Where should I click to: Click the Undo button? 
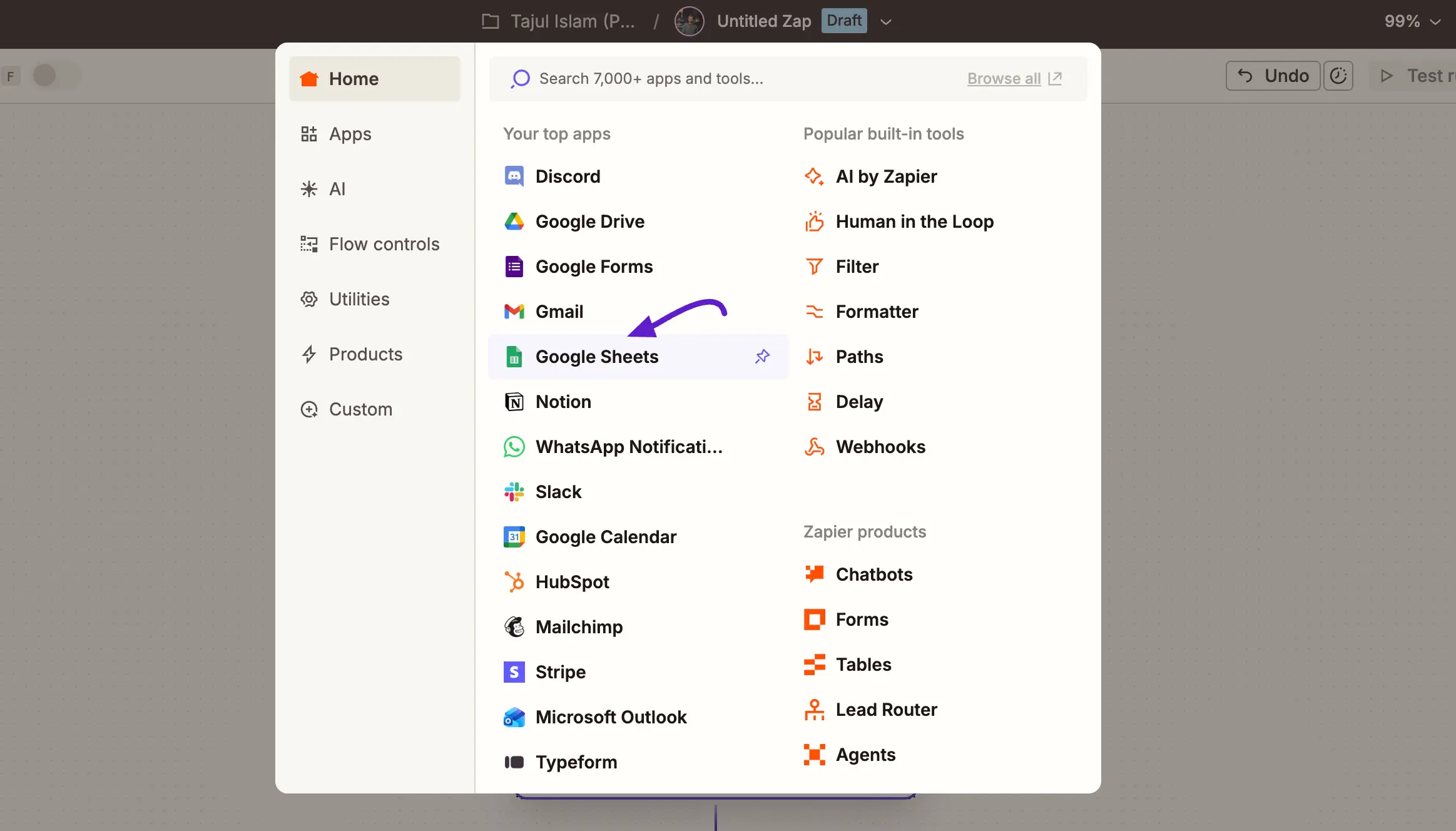(x=1273, y=76)
